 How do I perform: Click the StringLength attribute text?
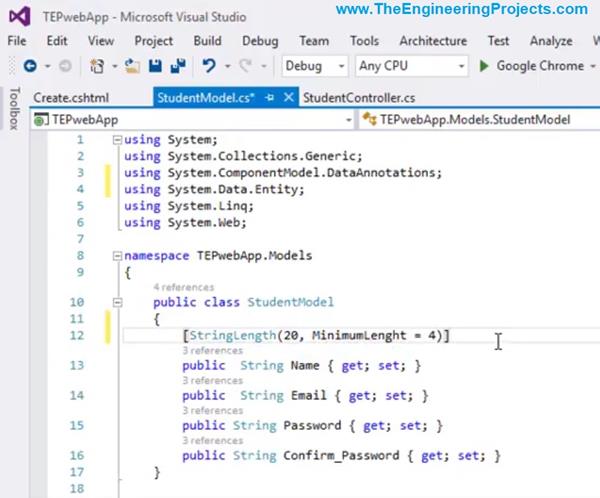(233, 336)
